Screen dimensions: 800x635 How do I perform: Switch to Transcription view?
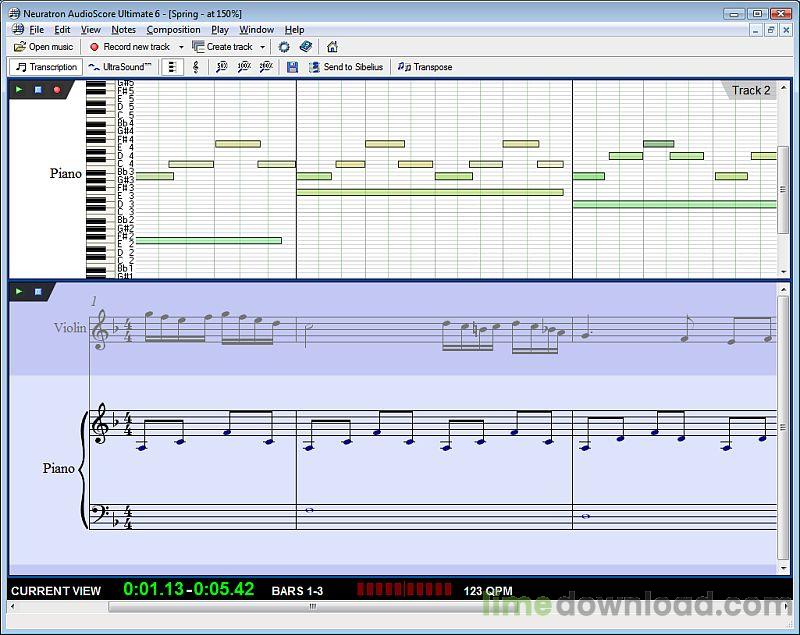tap(45, 67)
